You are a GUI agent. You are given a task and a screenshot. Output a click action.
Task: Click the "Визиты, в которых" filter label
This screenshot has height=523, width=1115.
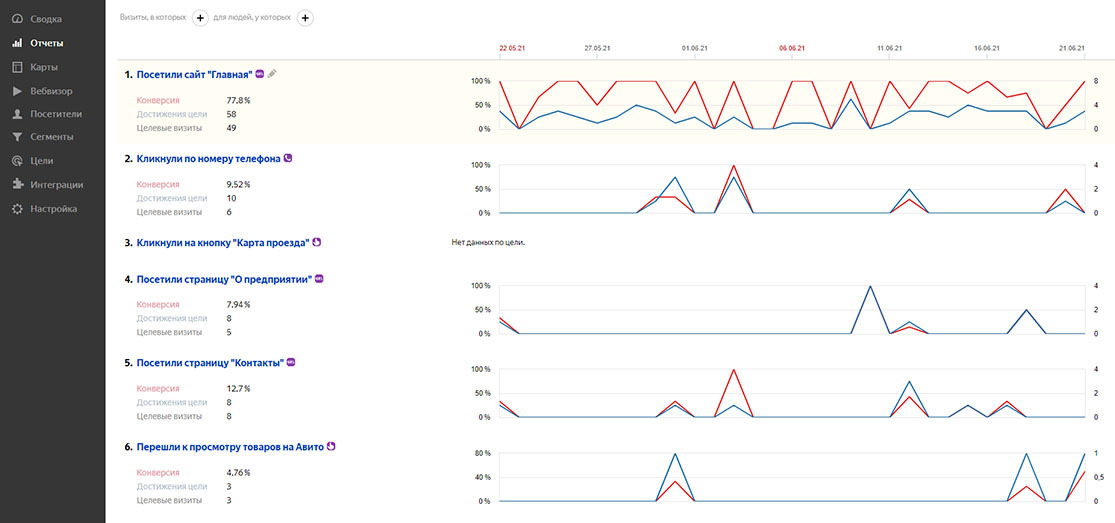click(154, 17)
